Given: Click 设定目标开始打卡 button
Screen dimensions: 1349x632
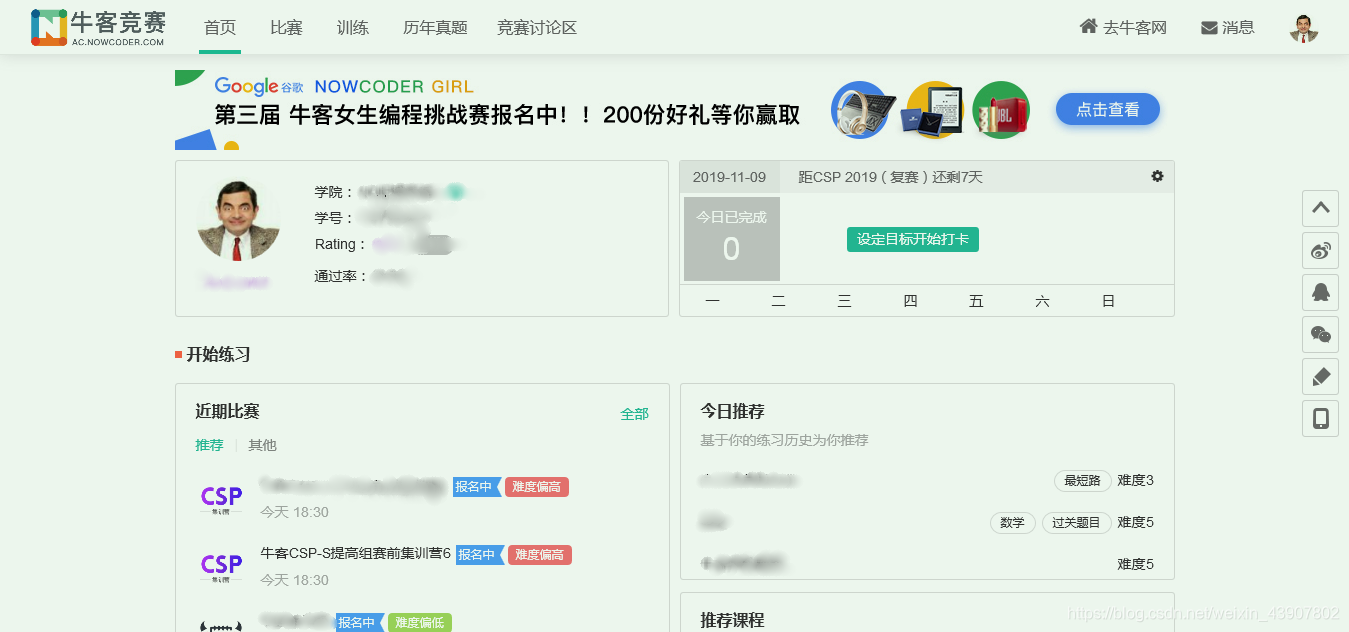Looking at the screenshot, I should 912,240.
